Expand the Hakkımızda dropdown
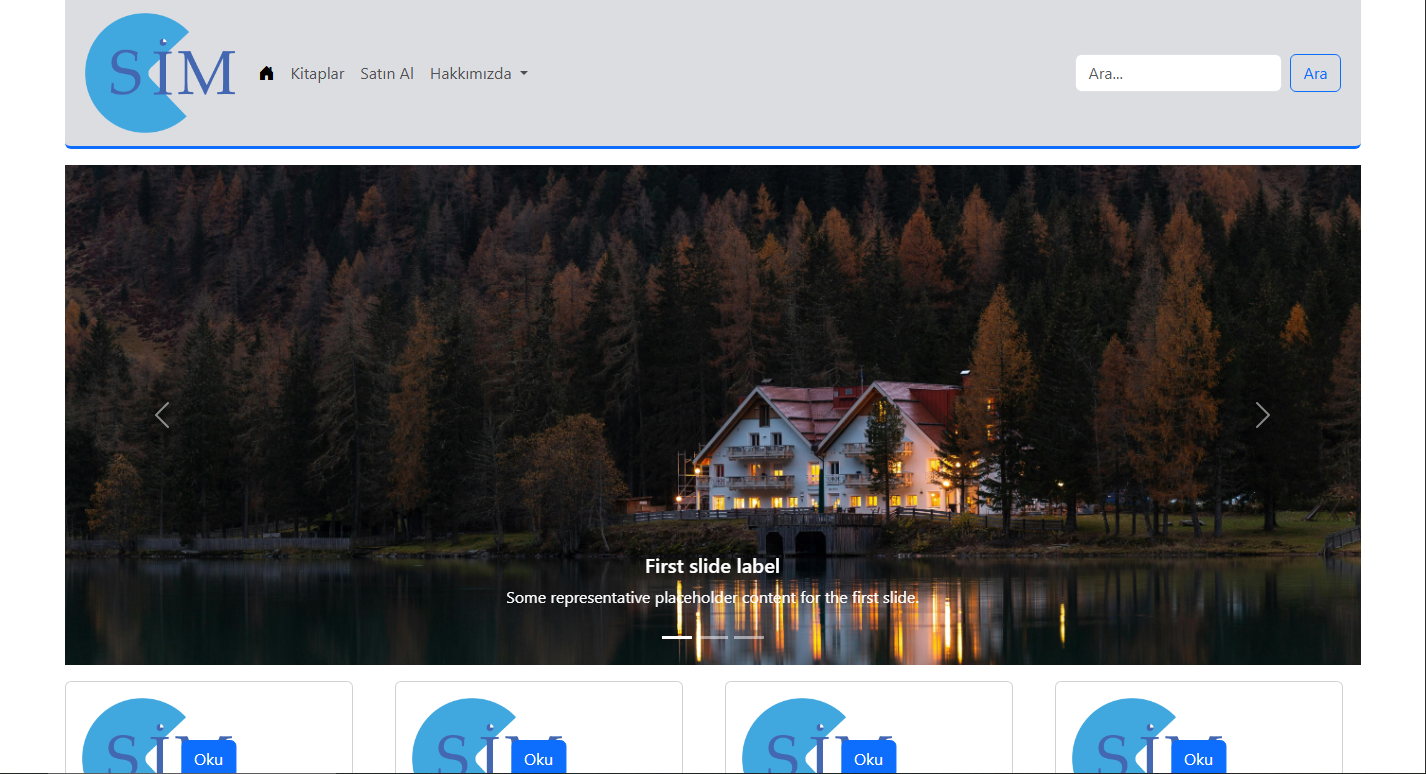Viewport: 1426px width, 774px height. click(478, 73)
